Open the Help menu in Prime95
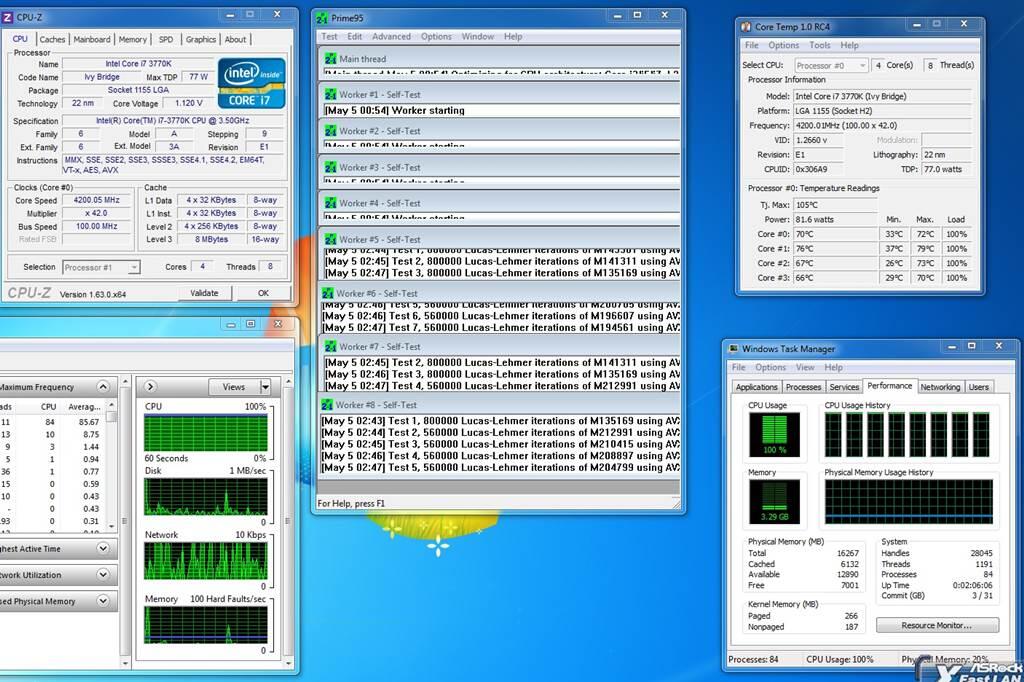 (x=513, y=37)
